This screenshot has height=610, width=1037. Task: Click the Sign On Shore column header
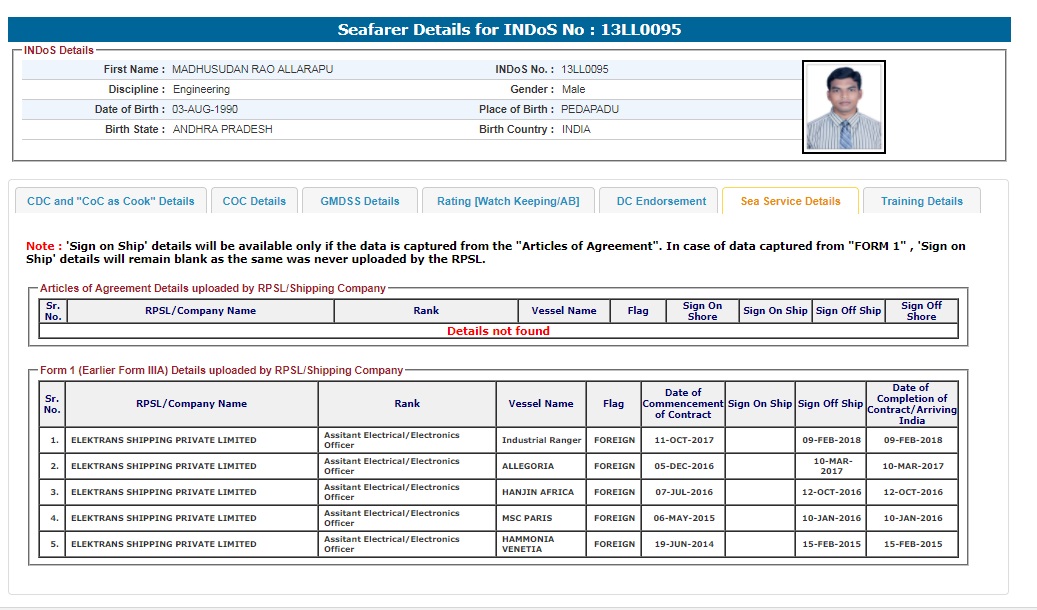pyautogui.click(x=702, y=311)
